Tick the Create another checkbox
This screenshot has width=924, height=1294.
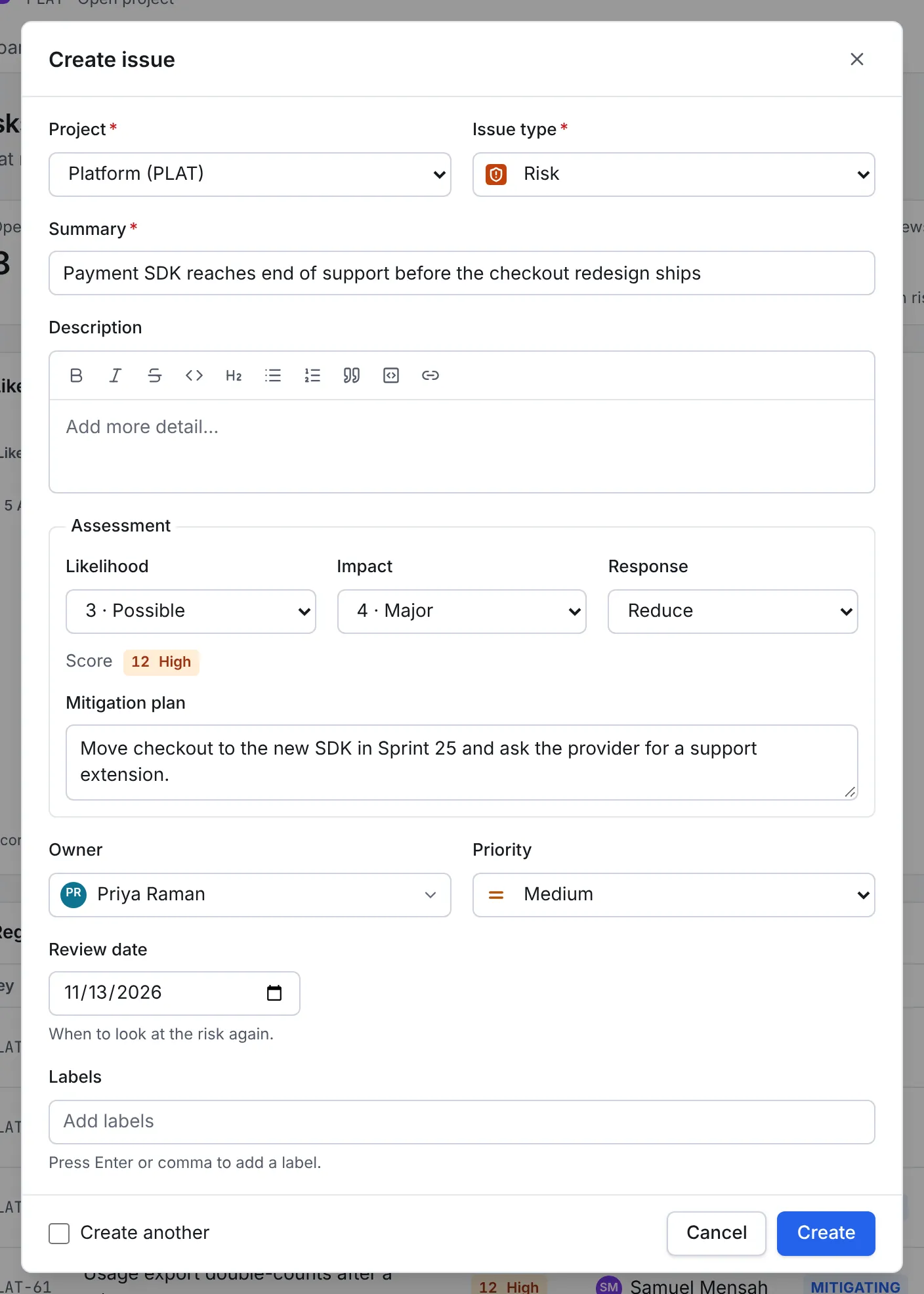pyautogui.click(x=59, y=1234)
